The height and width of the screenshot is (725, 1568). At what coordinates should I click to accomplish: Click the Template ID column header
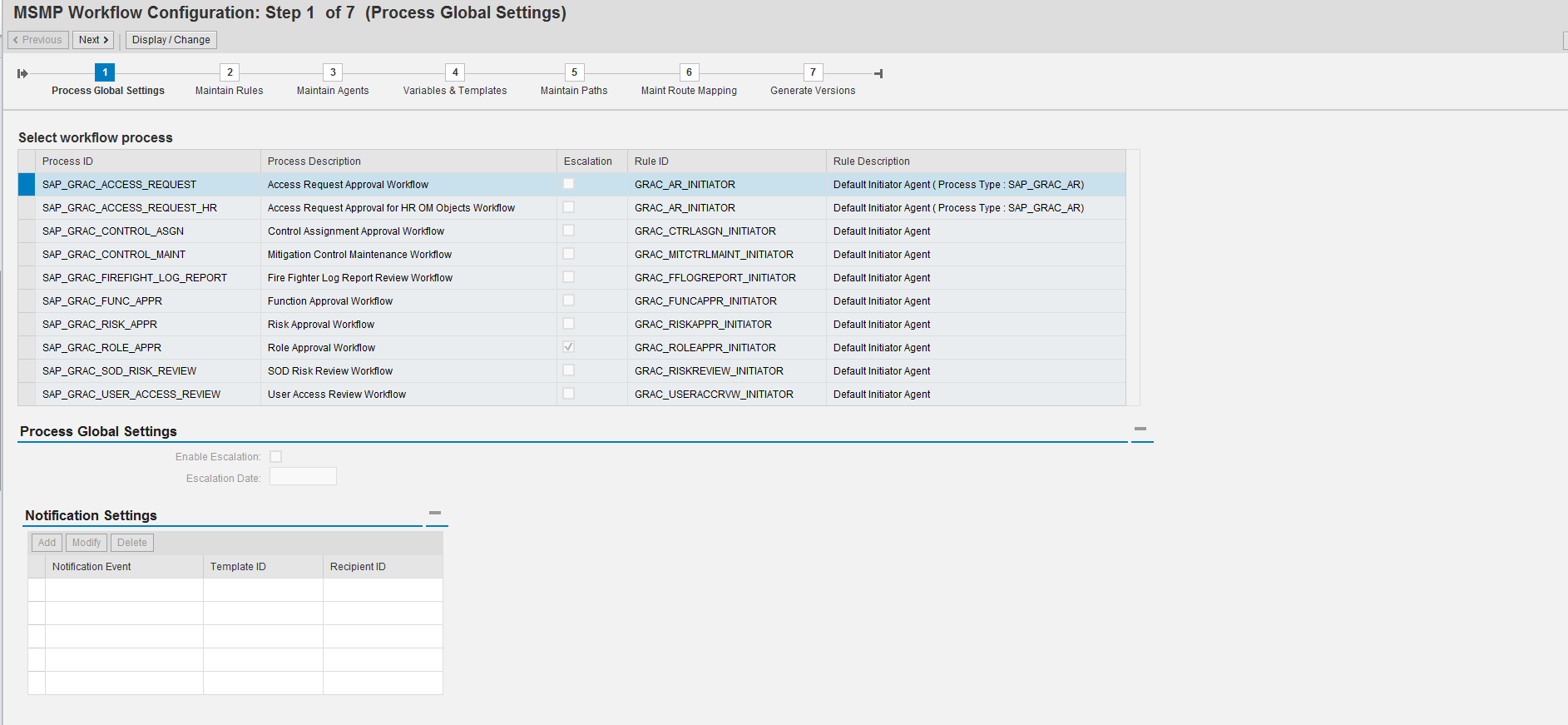click(263, 567)
